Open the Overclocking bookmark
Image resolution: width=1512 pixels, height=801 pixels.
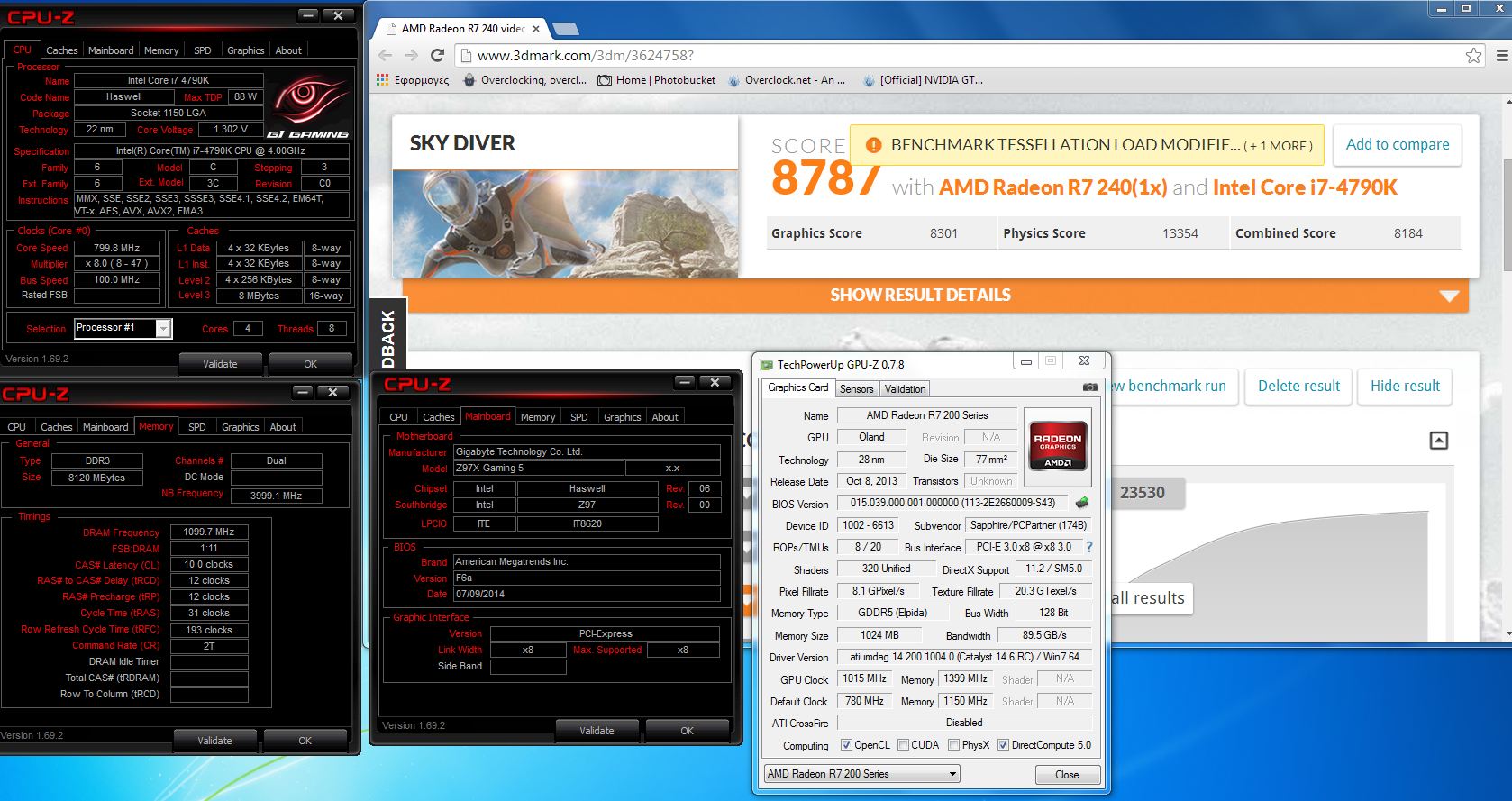tap(524, 80)
